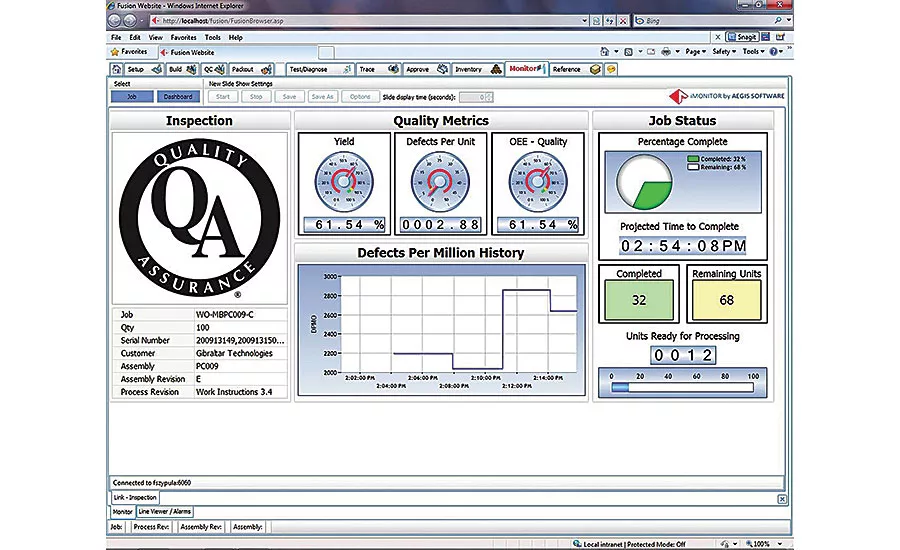Click the browser Forward arrow

[130, 21]
